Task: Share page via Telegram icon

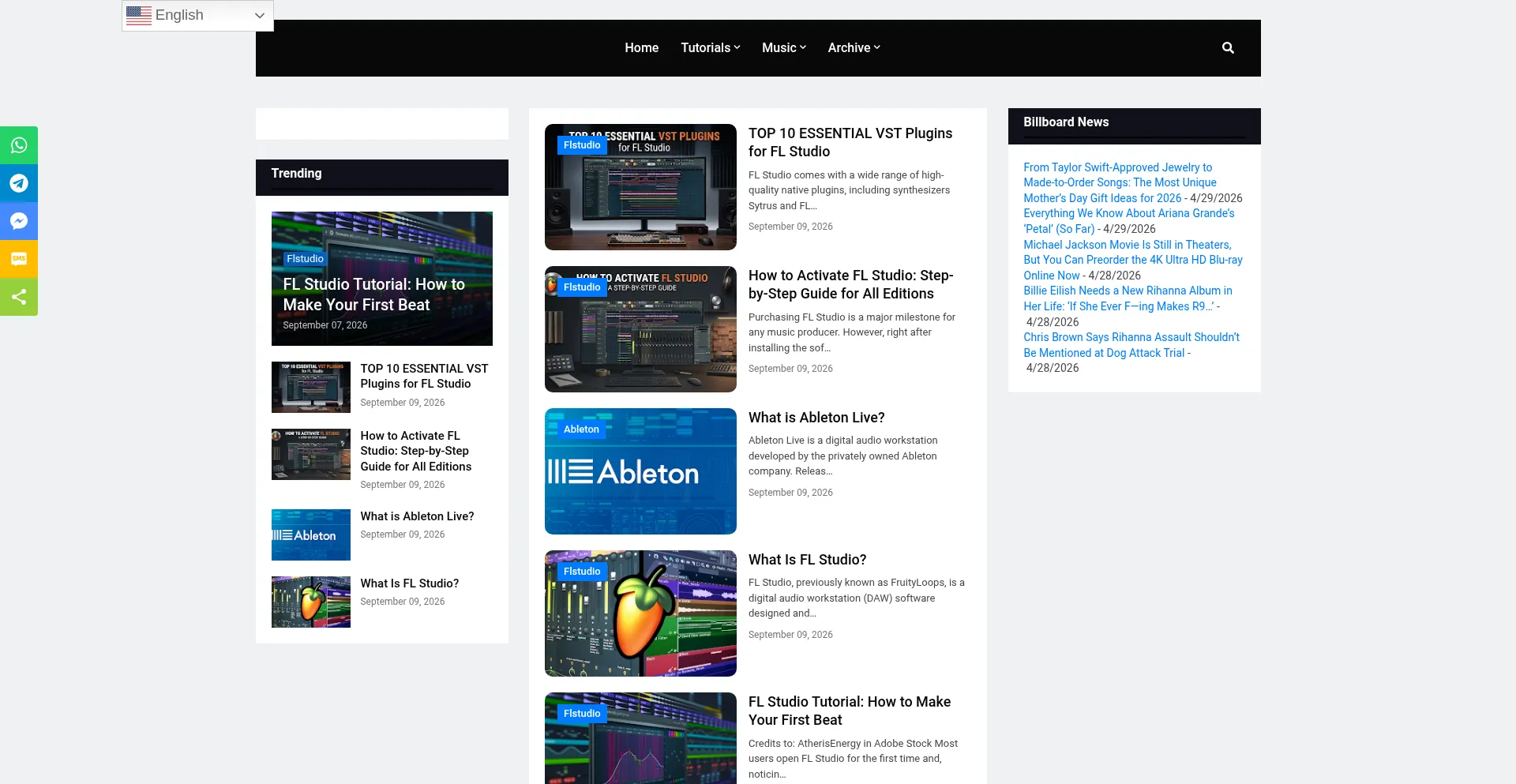Action: pos(19,183)
